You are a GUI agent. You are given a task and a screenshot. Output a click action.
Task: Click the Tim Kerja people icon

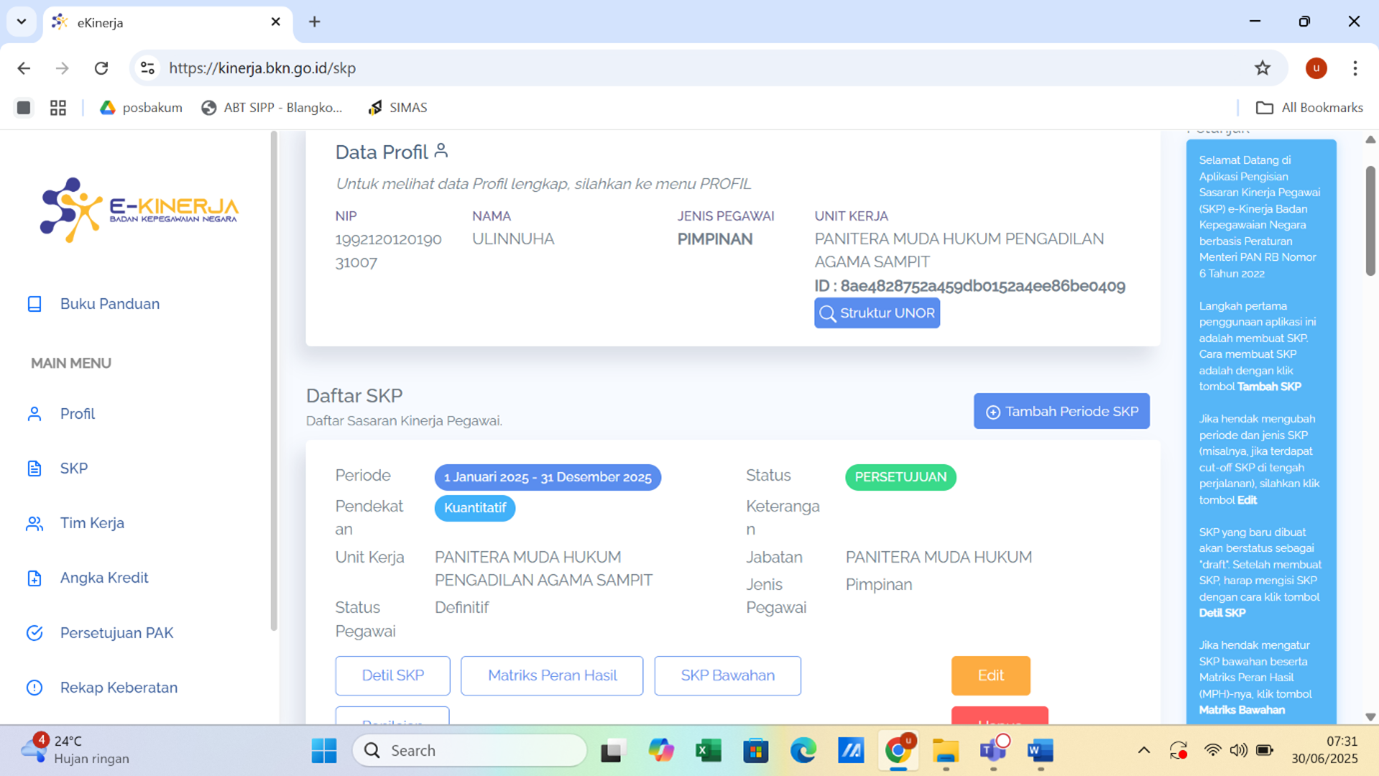[35, 524]
